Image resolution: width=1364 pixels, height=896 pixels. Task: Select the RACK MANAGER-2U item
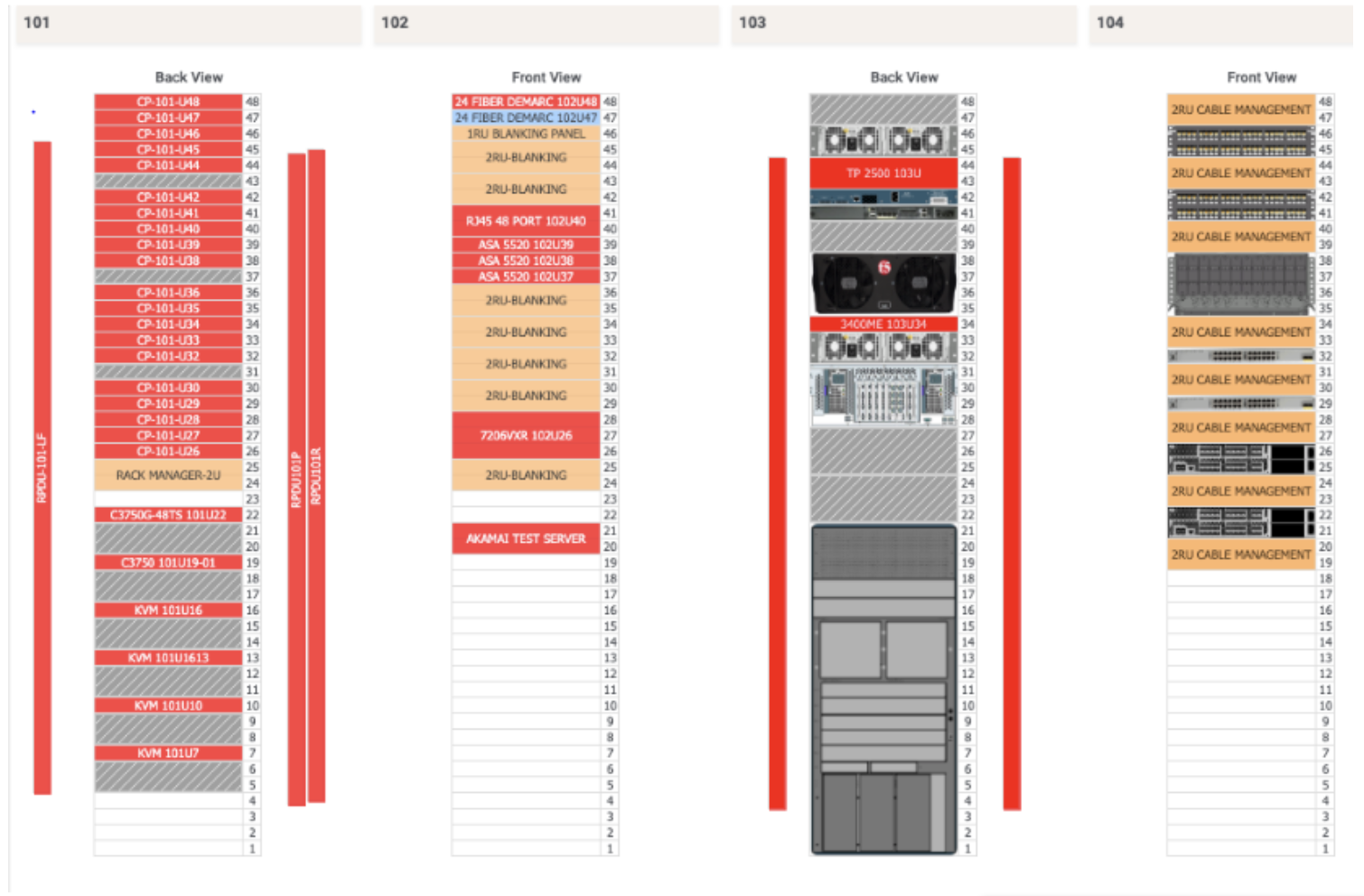click(168, 475)
